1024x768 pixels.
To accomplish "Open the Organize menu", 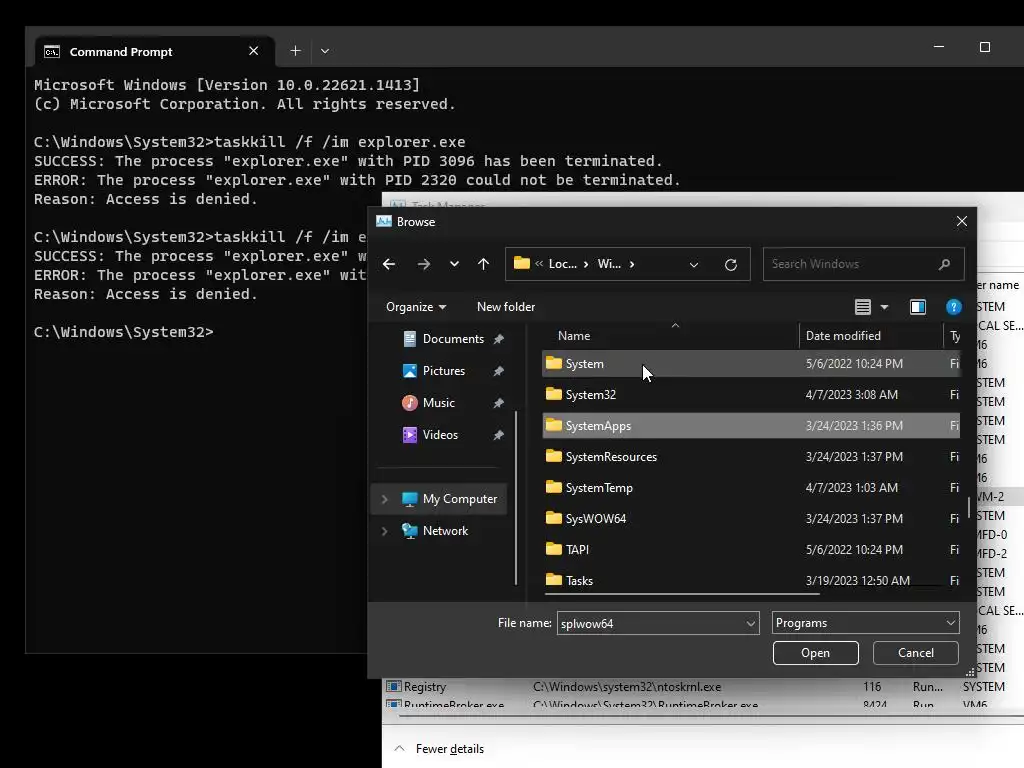I will coord(416,306).
